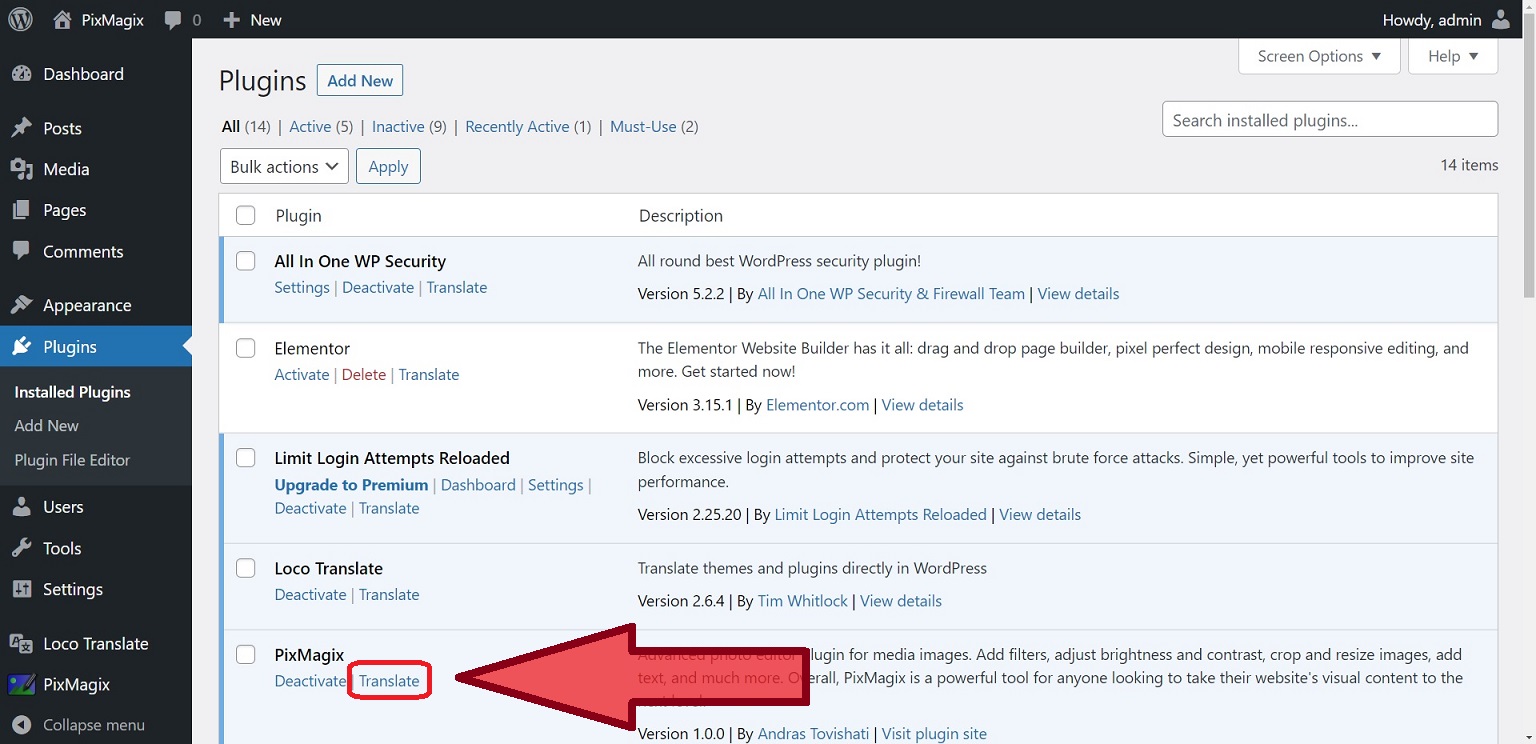This screenshot has height=744, width=1536.
Task: Filter plugins by Inactive
Action: pos(398,126)
